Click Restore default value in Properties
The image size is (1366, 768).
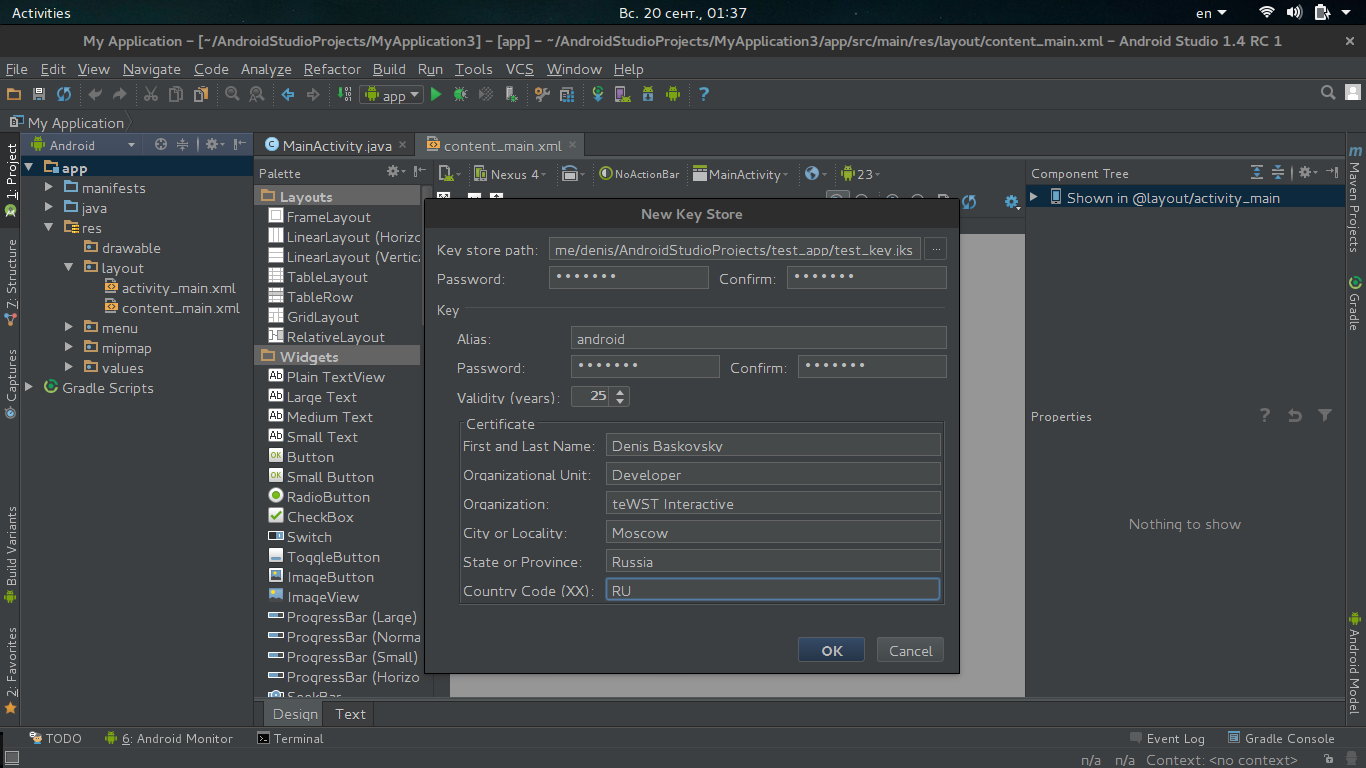pos(1295,415)
